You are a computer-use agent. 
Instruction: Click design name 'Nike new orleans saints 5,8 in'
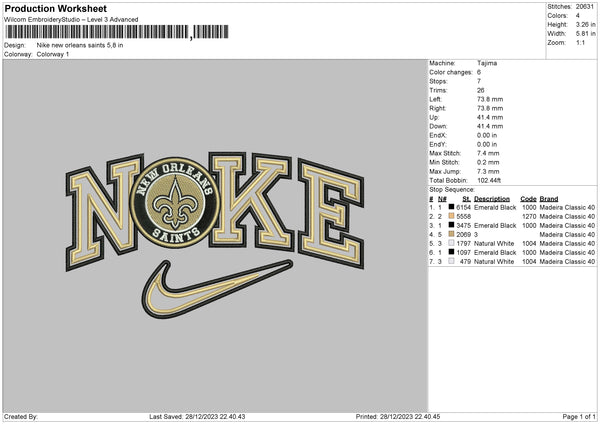point(80,45)
